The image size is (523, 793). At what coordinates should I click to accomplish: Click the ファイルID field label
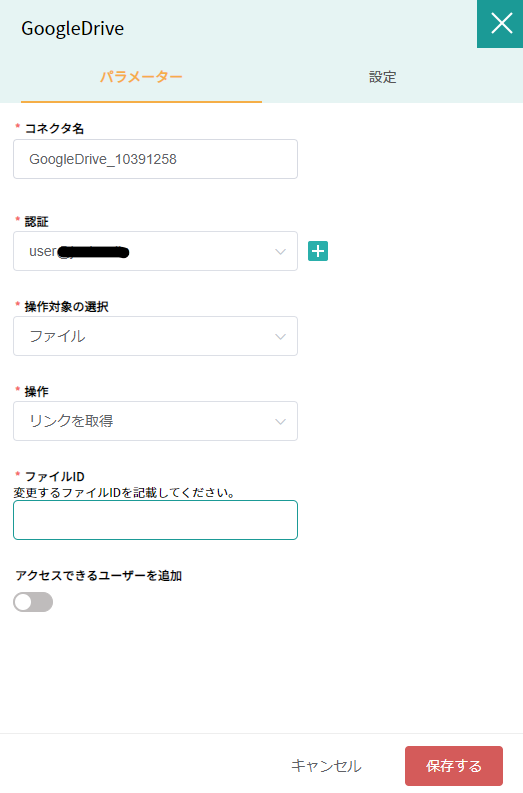pos(55,476)
